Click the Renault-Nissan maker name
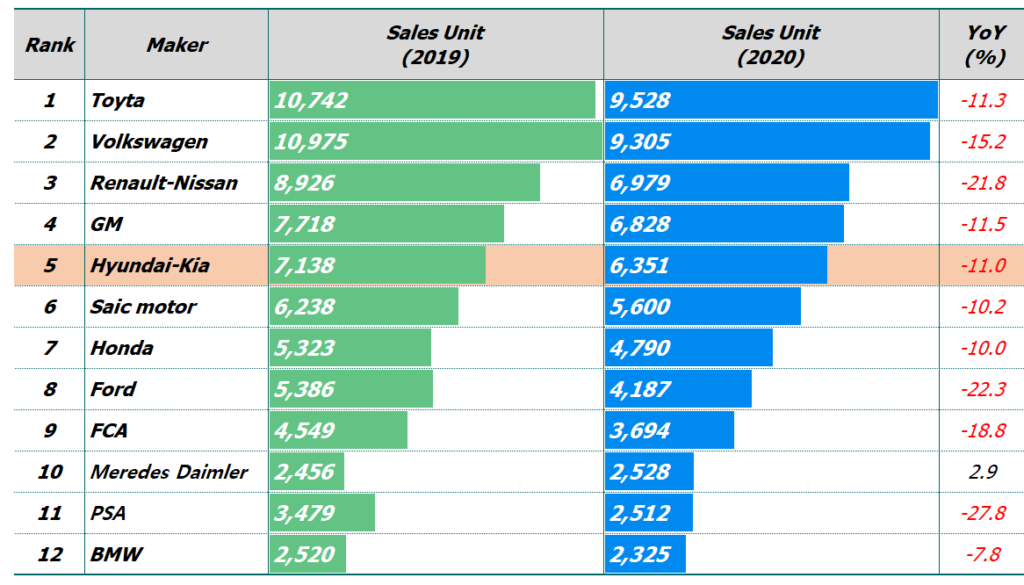The height and width of the screenshot is (585, 1024). [x=164, y=183]
